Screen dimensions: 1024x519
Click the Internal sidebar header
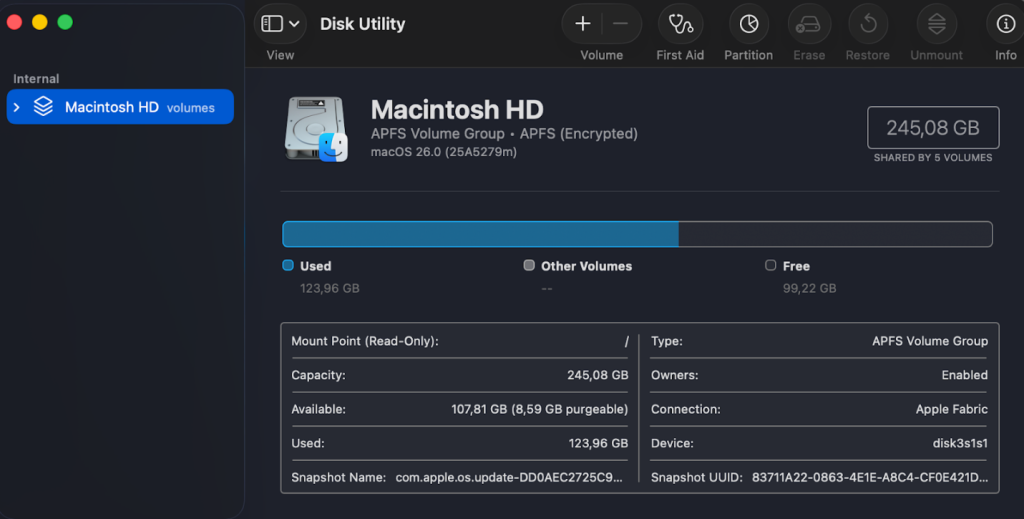(36, 79)
